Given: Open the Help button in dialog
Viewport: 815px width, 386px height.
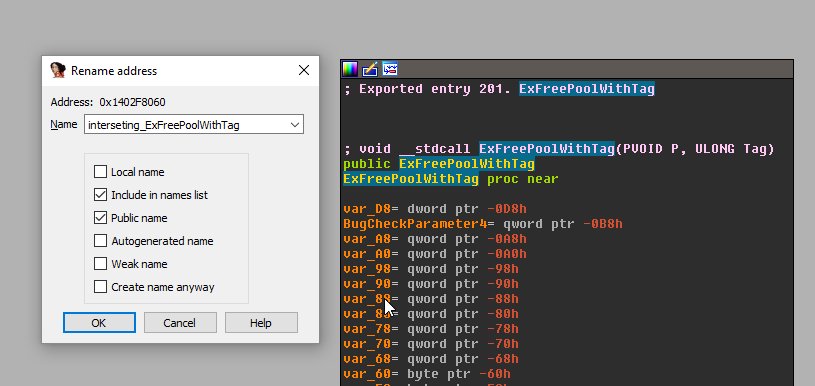Looking at the screenshot, I should pyautogui.click(x=261, y=323).
